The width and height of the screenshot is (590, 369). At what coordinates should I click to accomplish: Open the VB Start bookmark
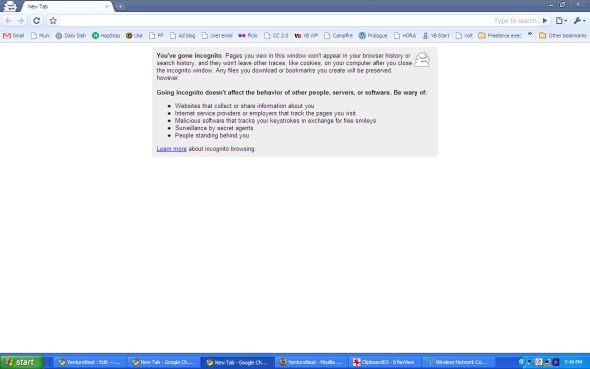436,36
